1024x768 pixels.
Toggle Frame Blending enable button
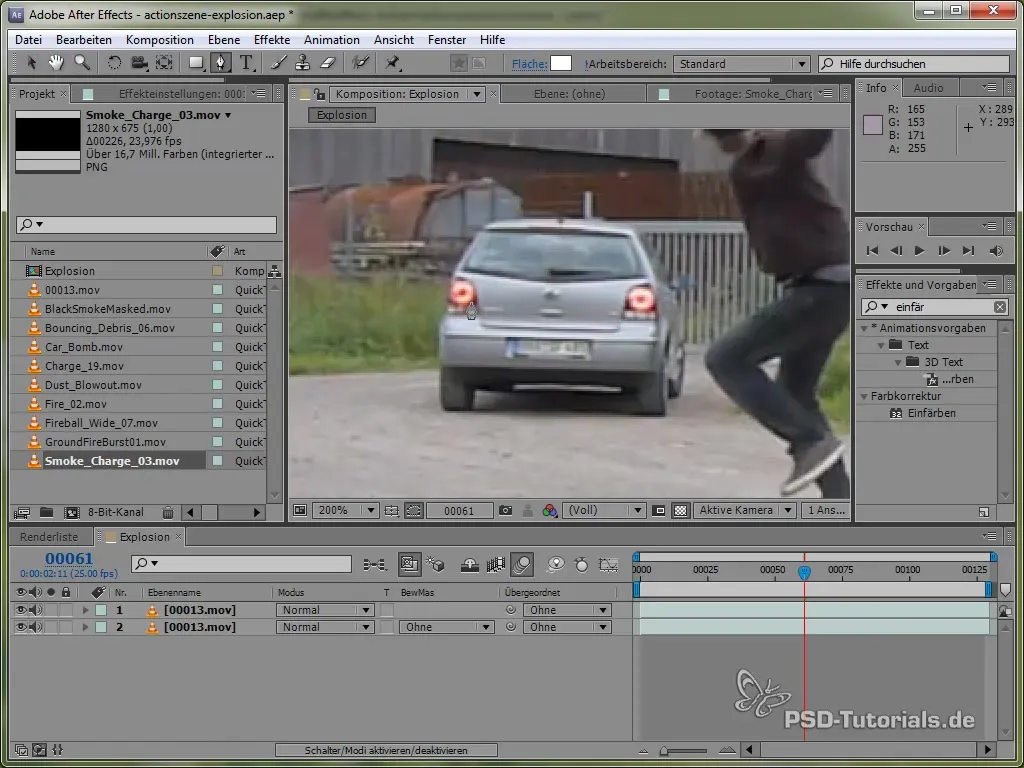[496, 565]
